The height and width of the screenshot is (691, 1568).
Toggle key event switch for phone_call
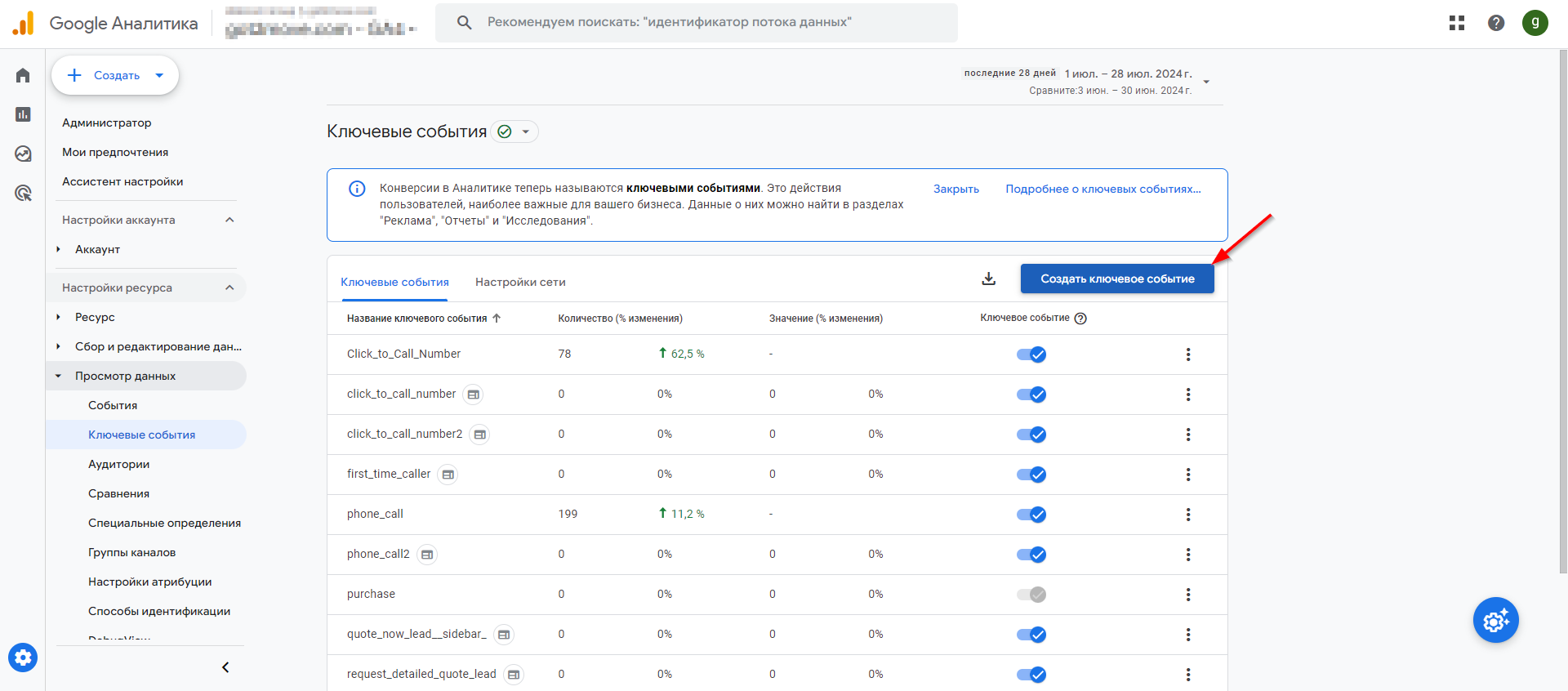point(1031,515)
